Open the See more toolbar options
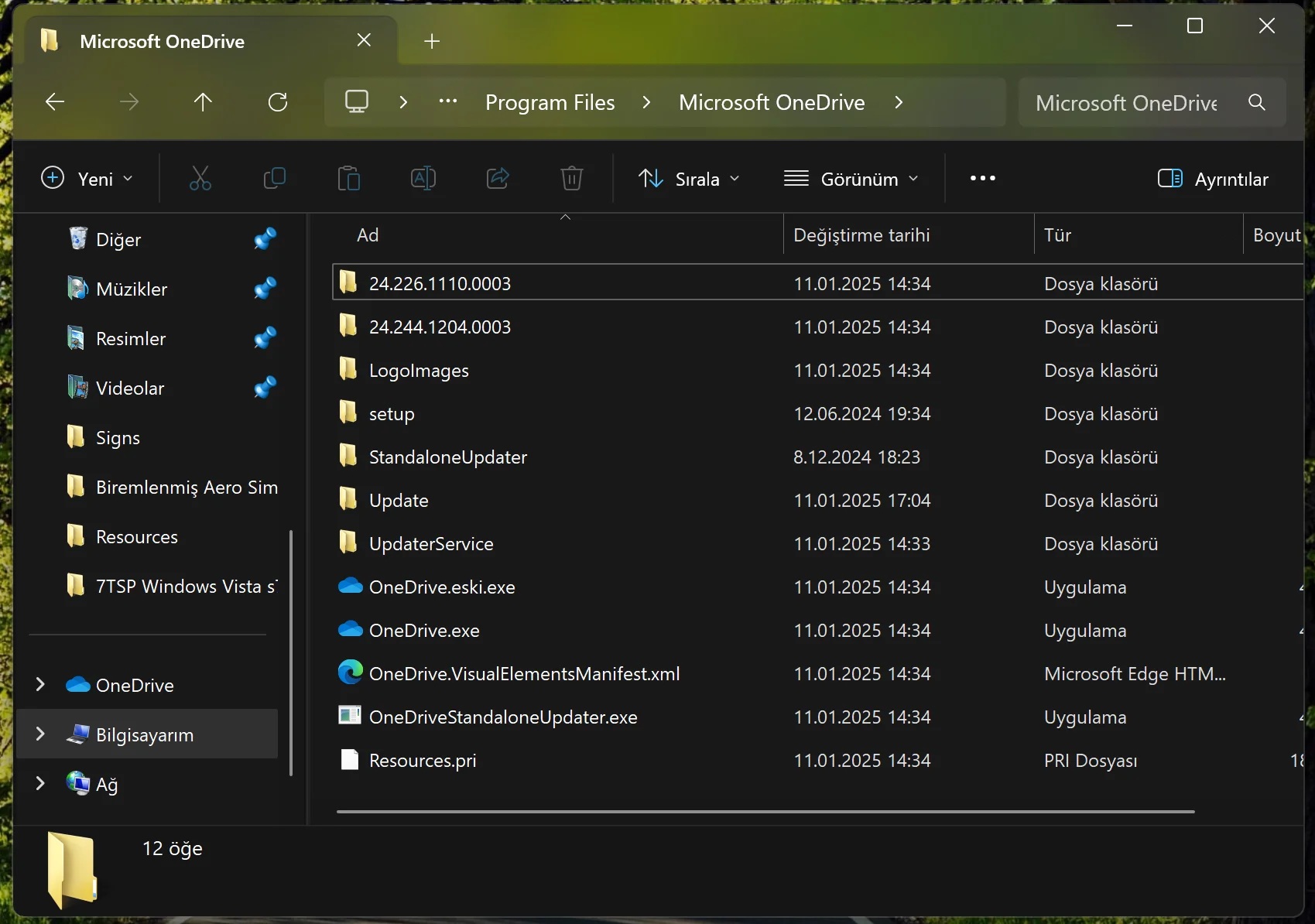This screenshot has width=1315, height=924. 983,179
